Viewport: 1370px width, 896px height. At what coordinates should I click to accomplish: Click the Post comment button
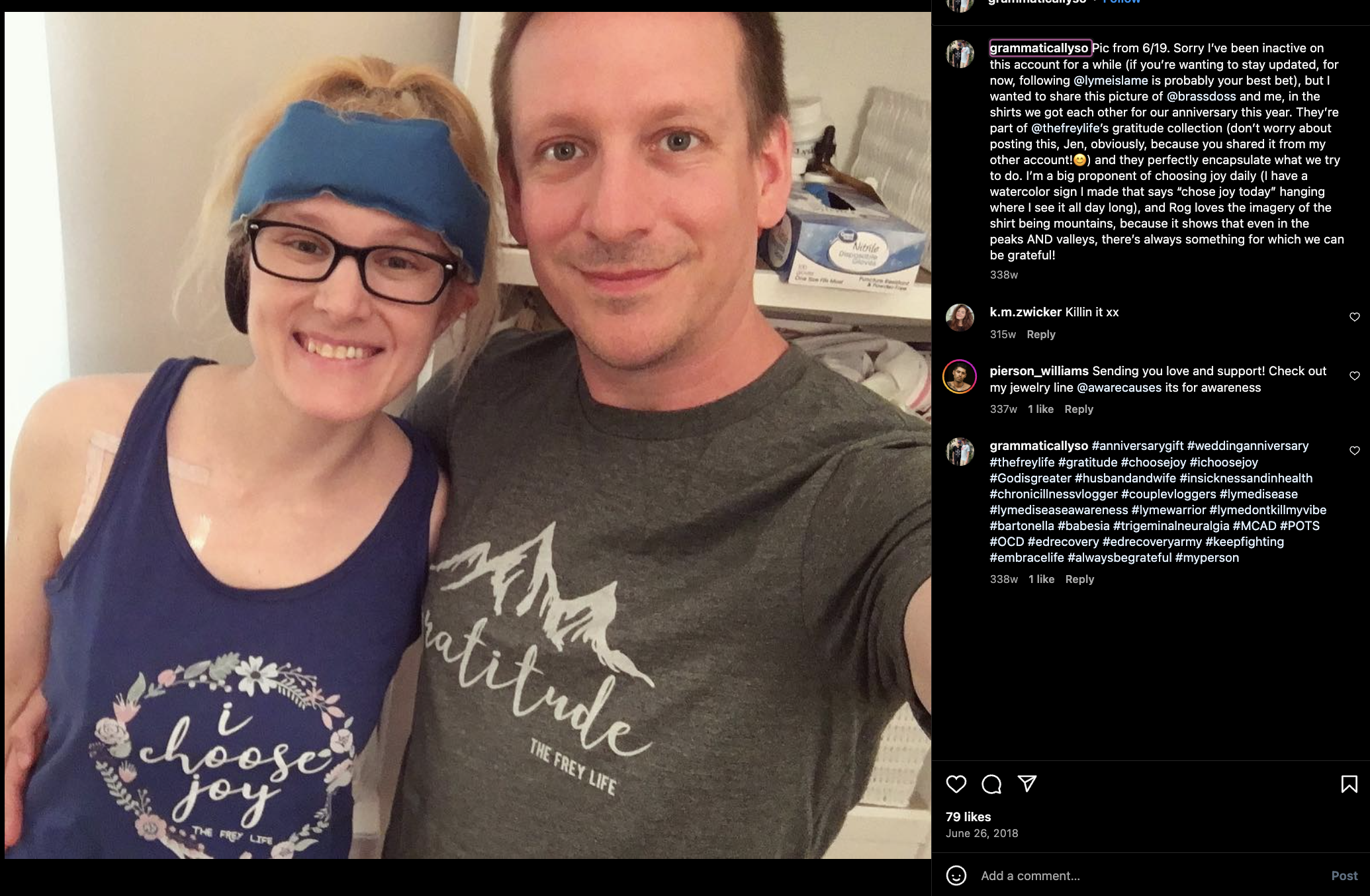tap(1344, 875)
